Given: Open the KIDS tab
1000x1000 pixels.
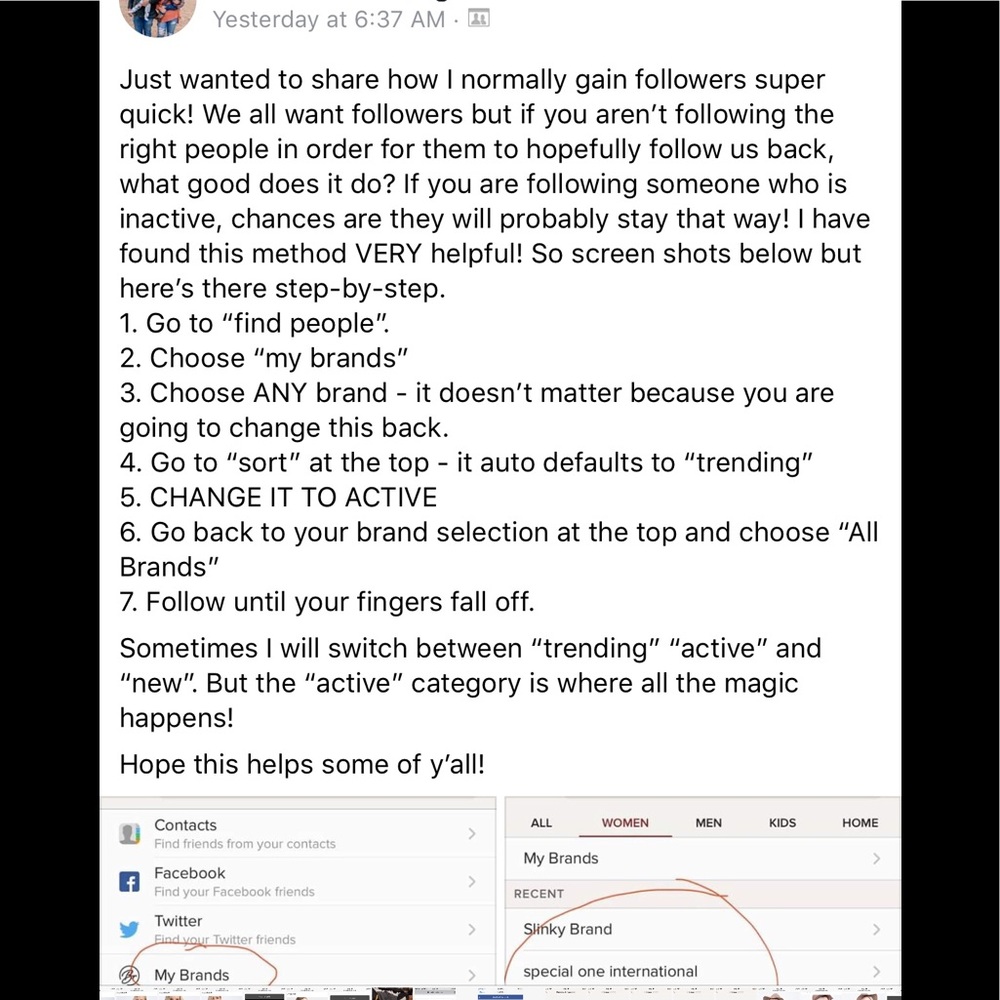Looking at the screenshot, I should click(x=782, y=823).
